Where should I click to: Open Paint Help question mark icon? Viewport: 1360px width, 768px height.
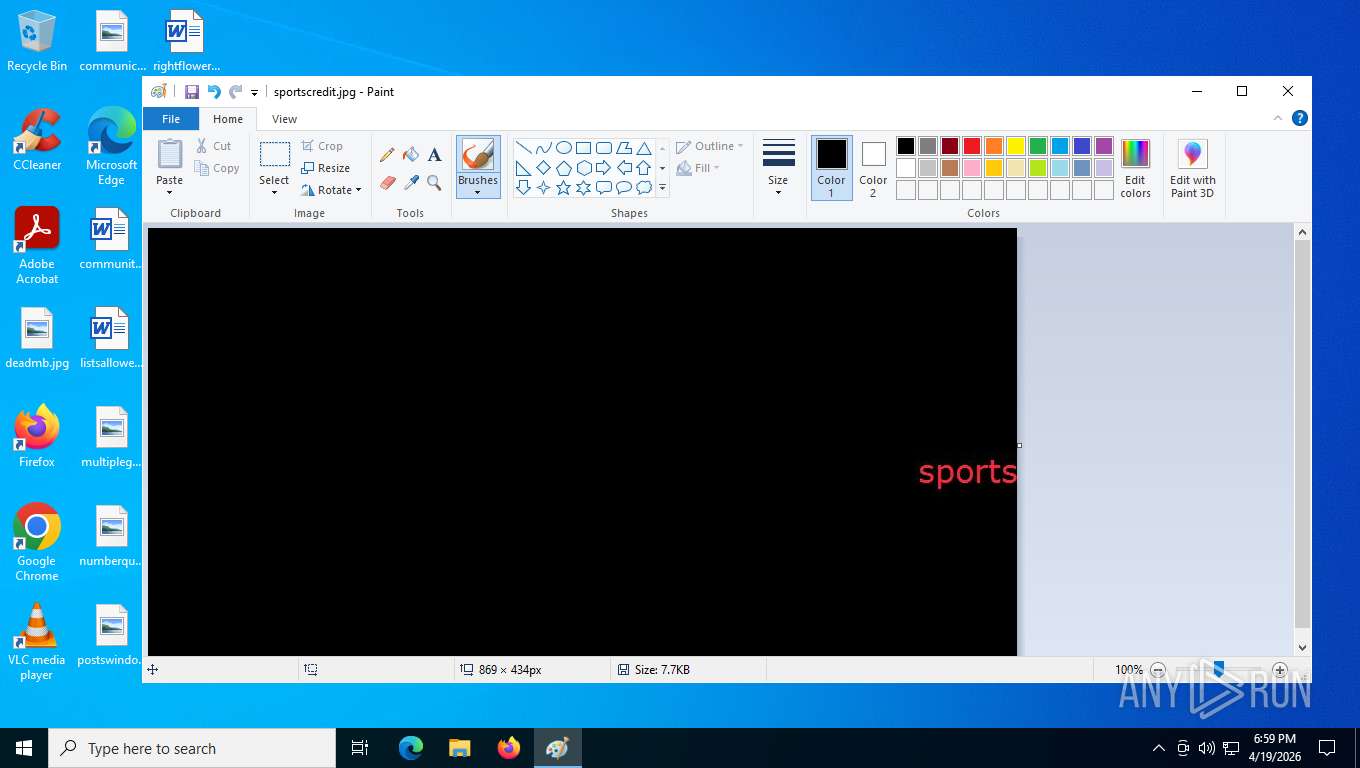coord(1300,118)
